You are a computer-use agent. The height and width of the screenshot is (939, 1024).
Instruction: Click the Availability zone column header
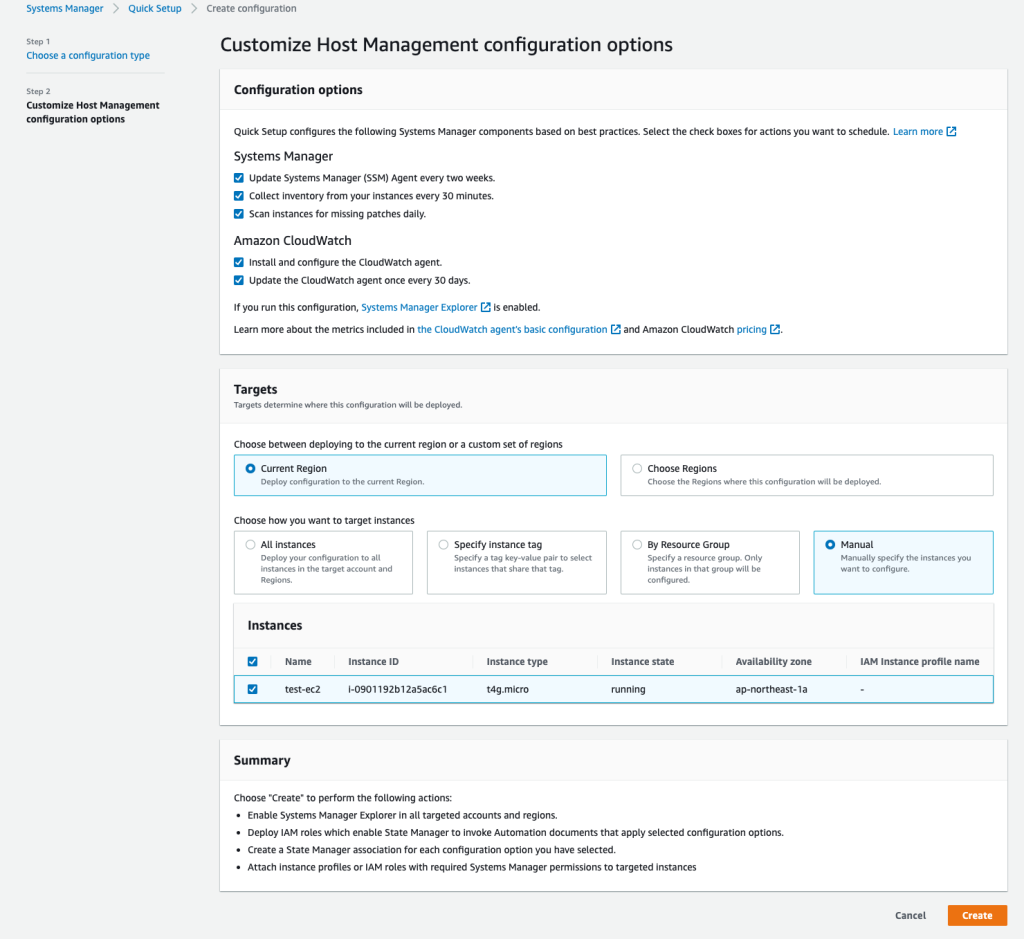pyautogui.click(x=773, y=661)
